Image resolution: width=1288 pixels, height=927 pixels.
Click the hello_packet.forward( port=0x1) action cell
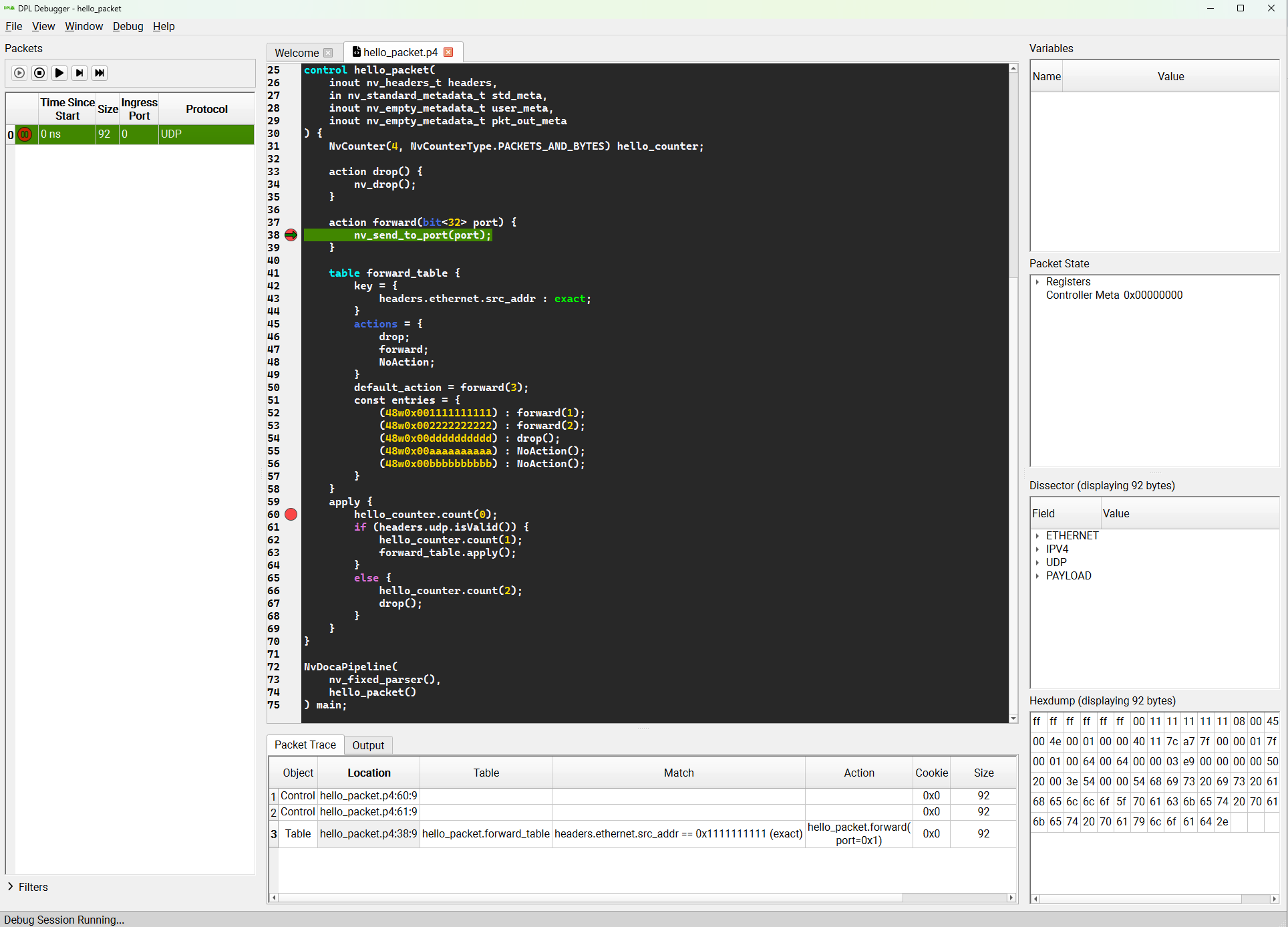(859, 833)
